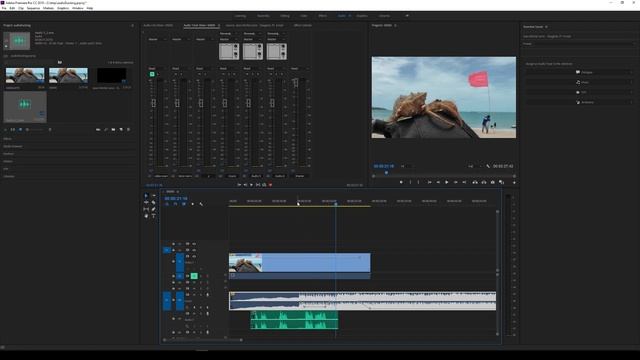This screenshot has width=640, height=360.
Task: Open the Preset dropdown in Essential Sound
Action: coord(579,44)
